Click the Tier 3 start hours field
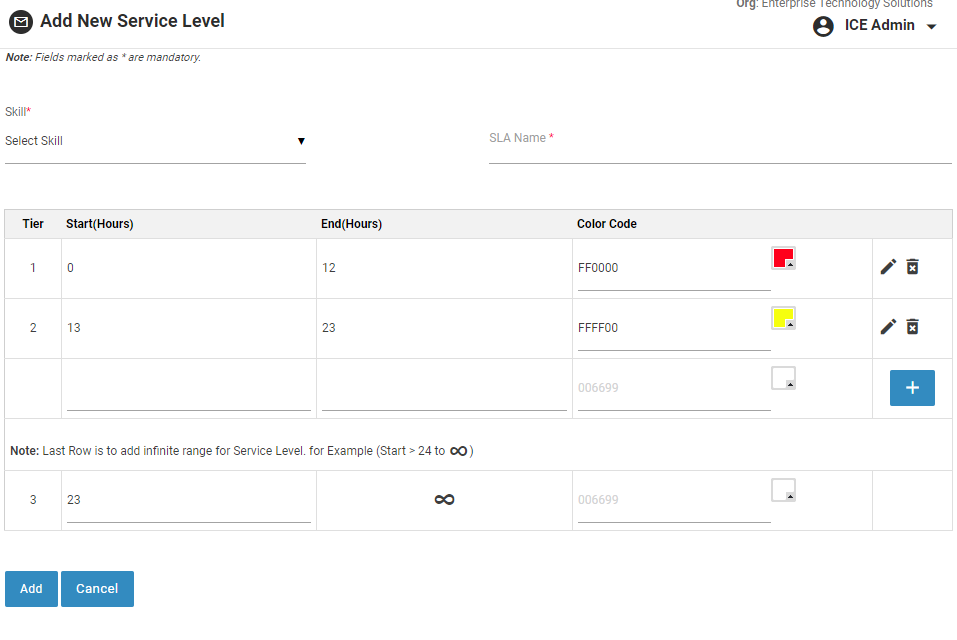This screenshot has height=640, width=957. click(188, 500)
